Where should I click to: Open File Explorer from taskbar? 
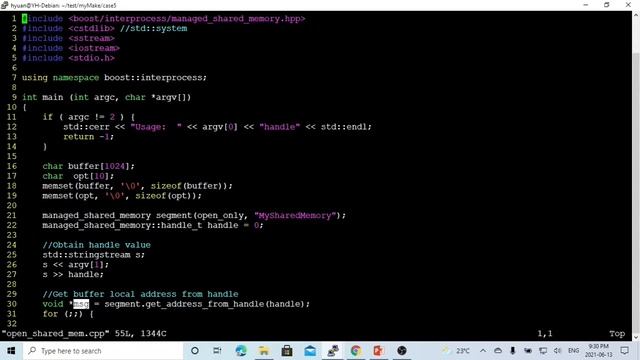[264, 351]
